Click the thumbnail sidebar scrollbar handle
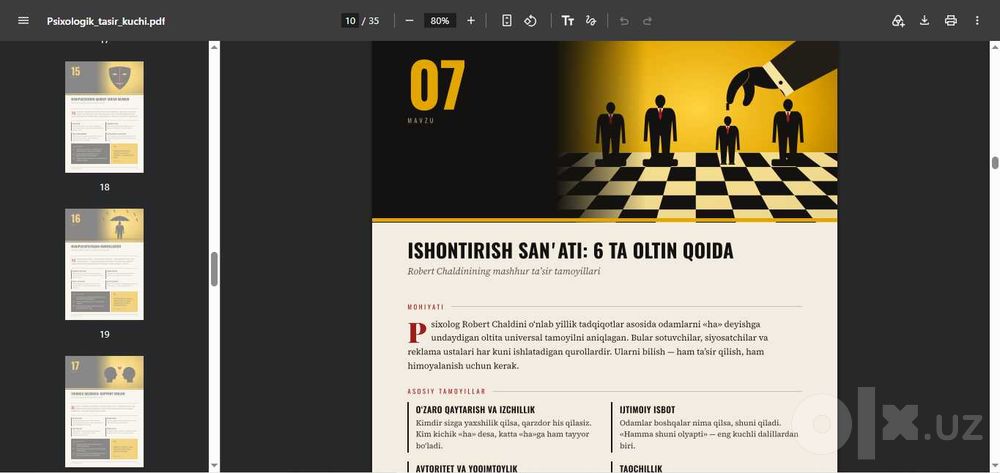 (x=214, y=269)
